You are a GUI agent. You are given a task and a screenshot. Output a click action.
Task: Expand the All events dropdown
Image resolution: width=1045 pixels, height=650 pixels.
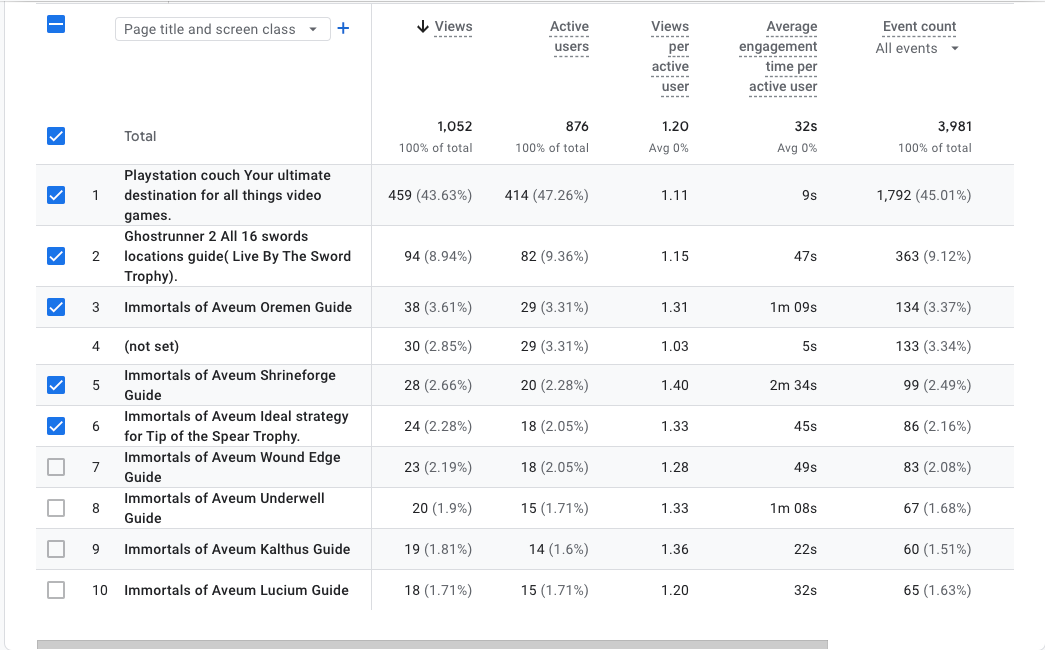point(916,48)
